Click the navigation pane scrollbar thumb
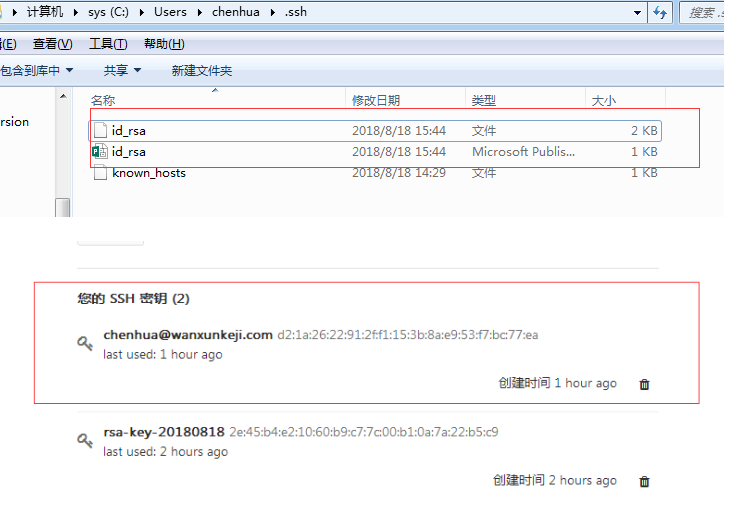Image resolution: width=733 pixels, height=530 pixels. point(63,208)
